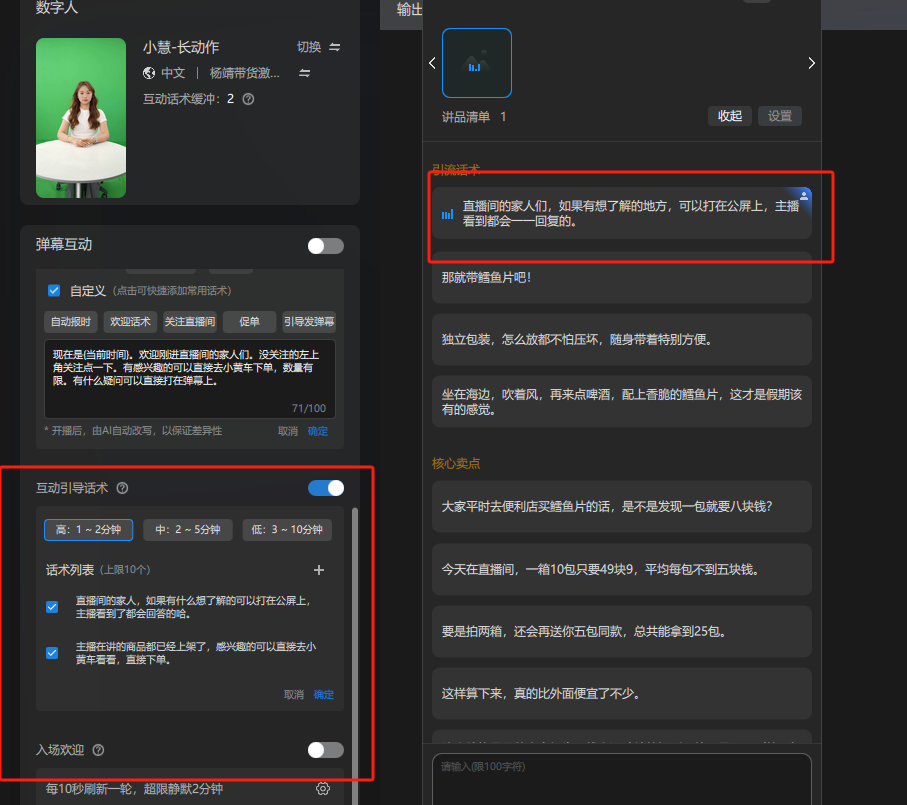The width and height of the screenshot is (907, 805).
Task: Click the 请输入 text input box
Action: pyautogui.click(x=620, y=778)
